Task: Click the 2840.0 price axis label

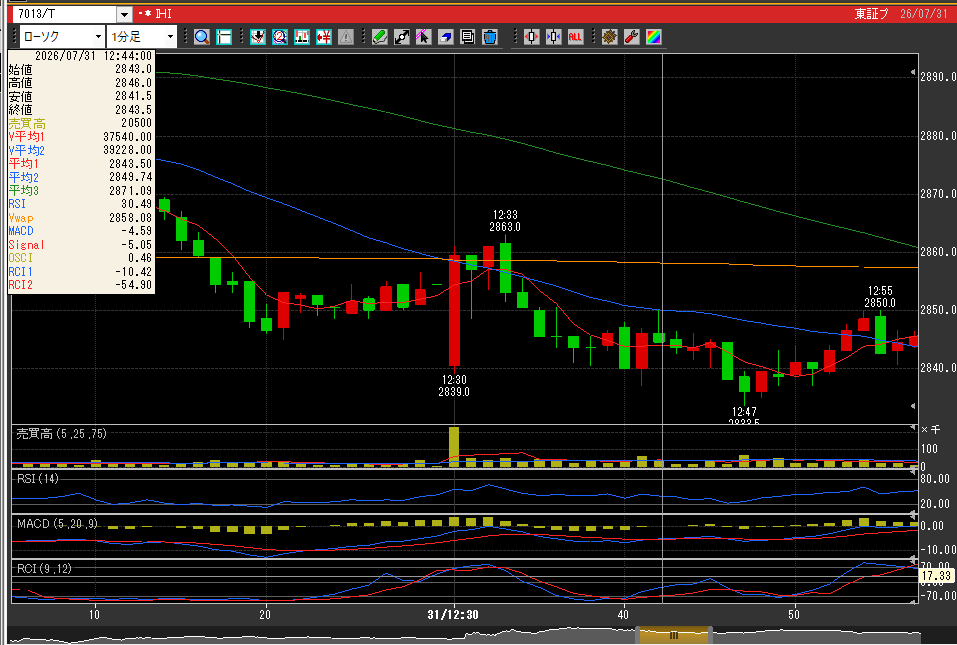Action: [938, 368]
